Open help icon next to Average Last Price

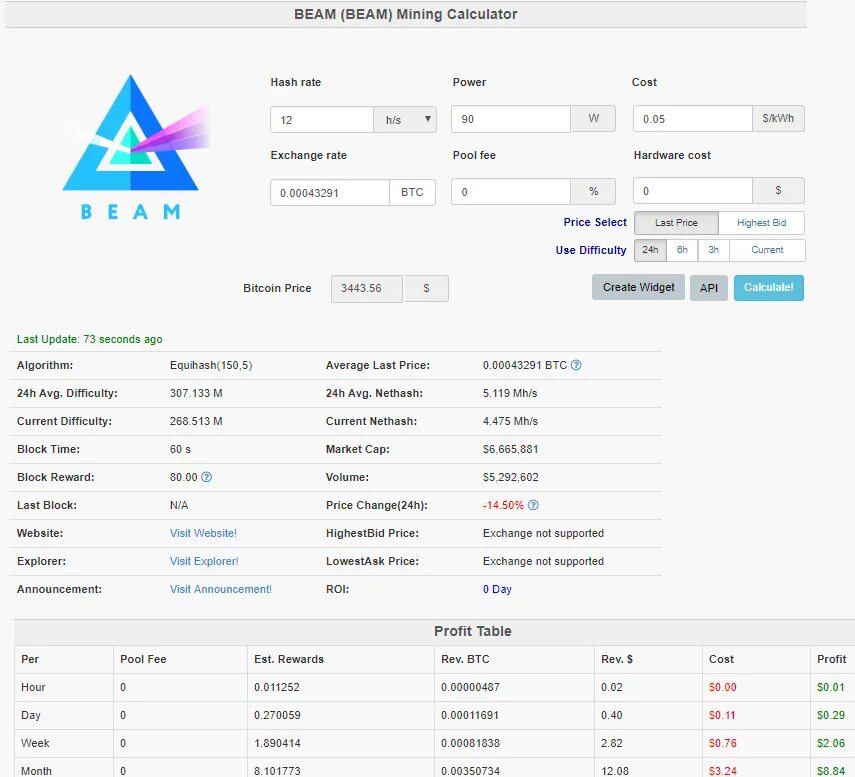point(576,365)
